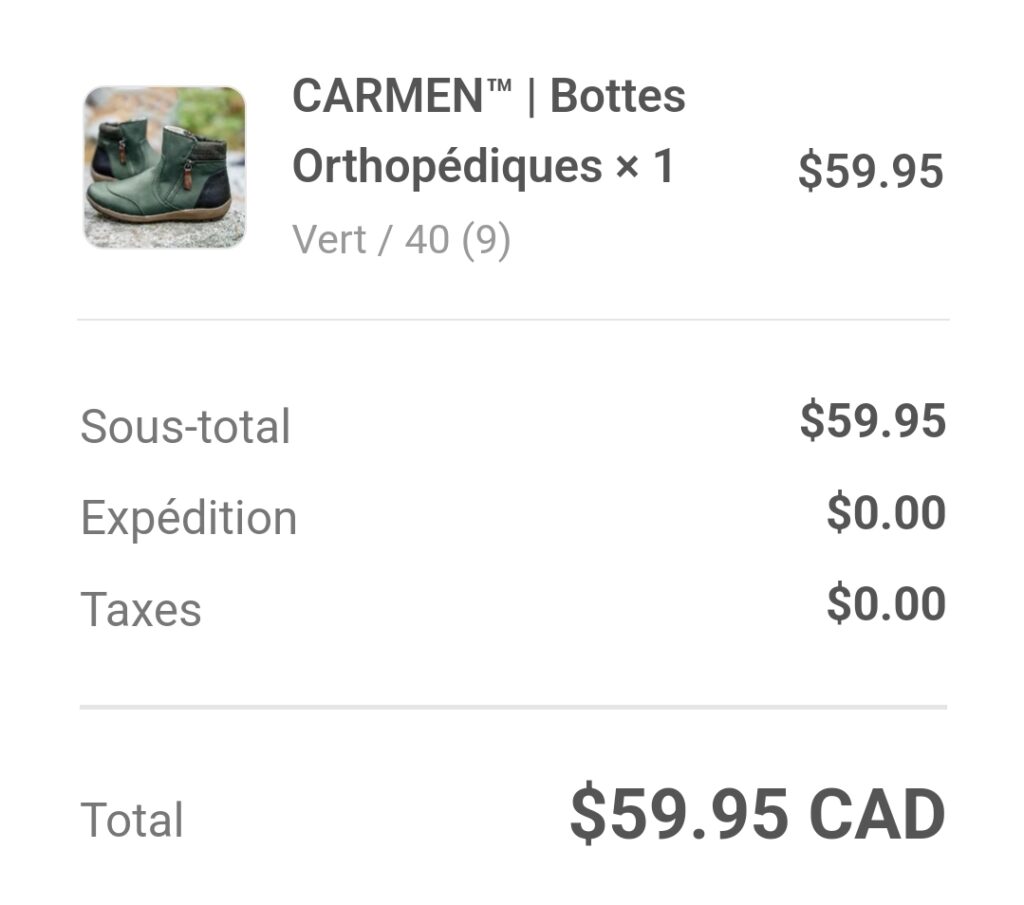Image resolution: width=1024 pixels, height=905 pixels.
Task: Click the "Expédition" label
Action: coord(188,518)
